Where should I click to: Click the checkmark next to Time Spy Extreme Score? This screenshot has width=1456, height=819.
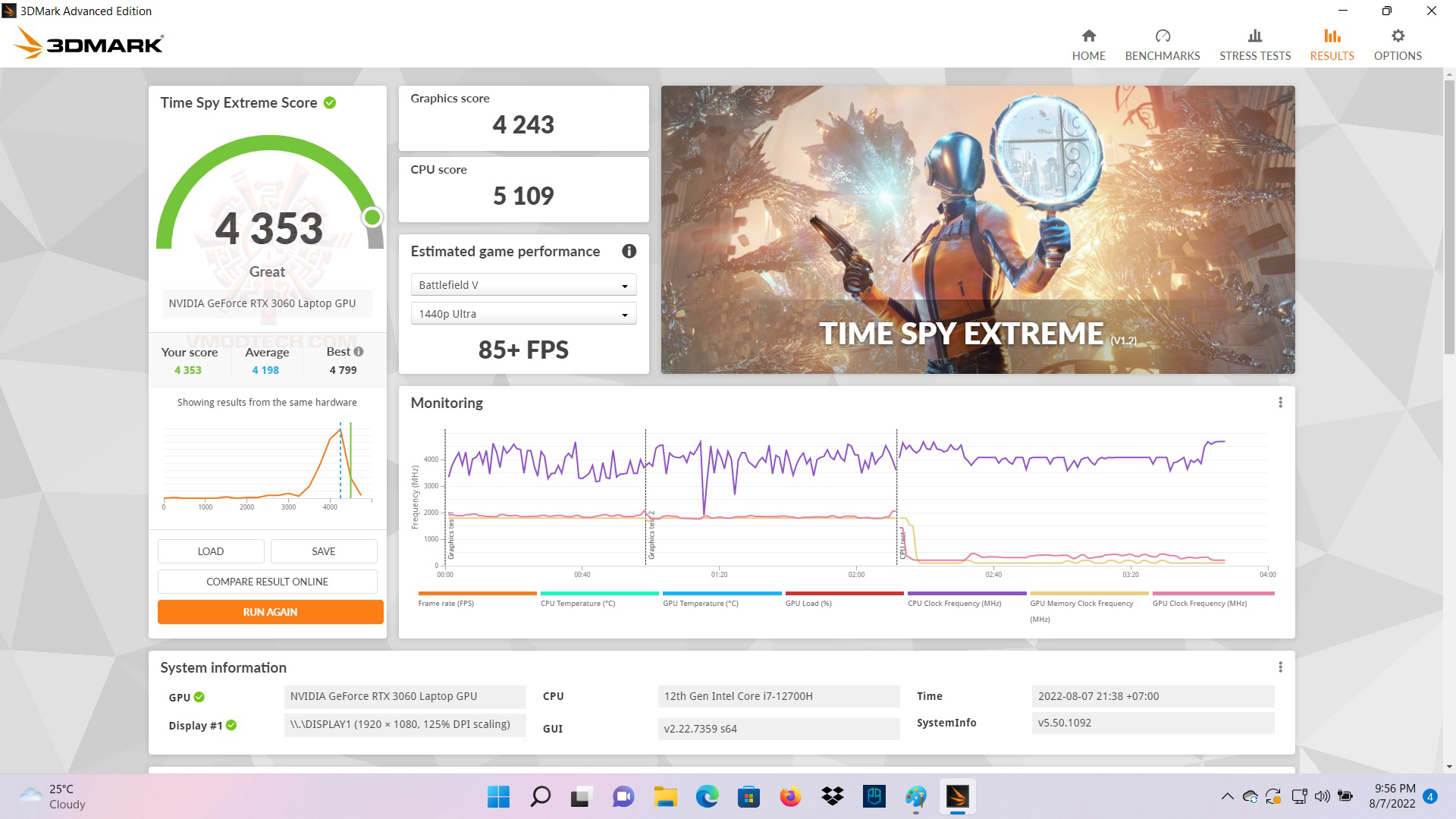point(329,102)
